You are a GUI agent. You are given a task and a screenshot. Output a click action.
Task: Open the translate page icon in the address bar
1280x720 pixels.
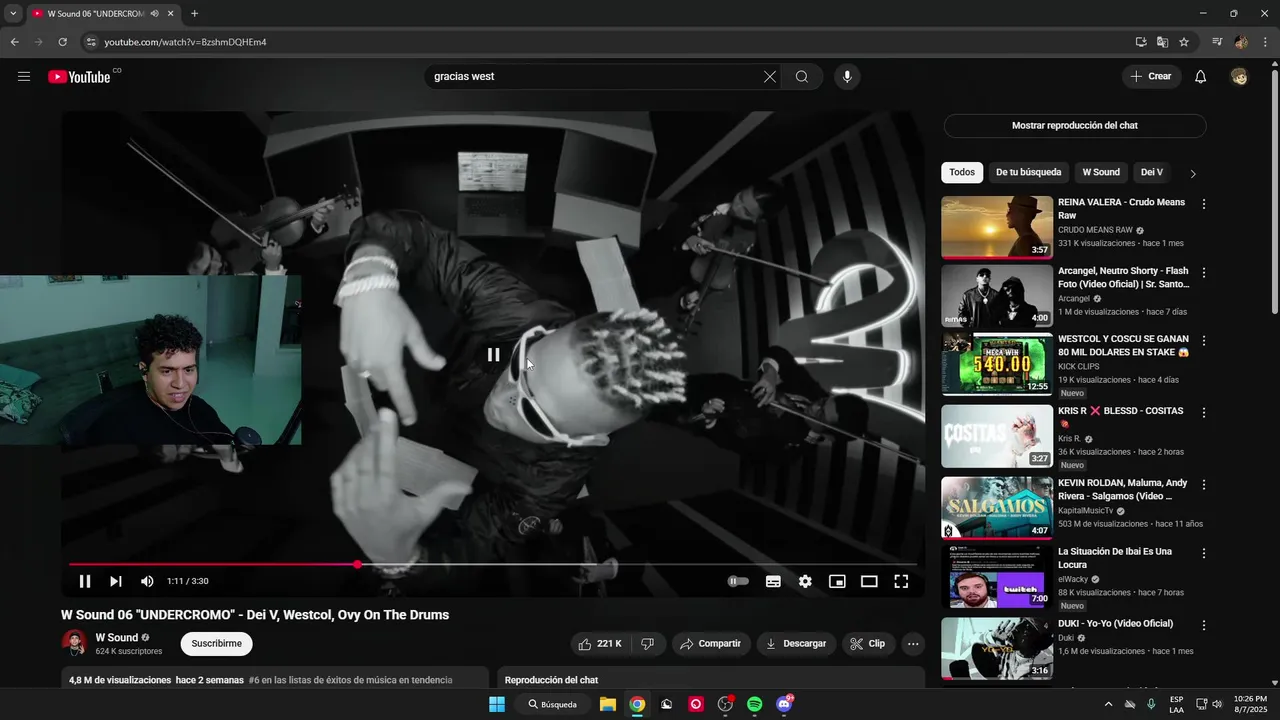click(x=1162, y=42)
